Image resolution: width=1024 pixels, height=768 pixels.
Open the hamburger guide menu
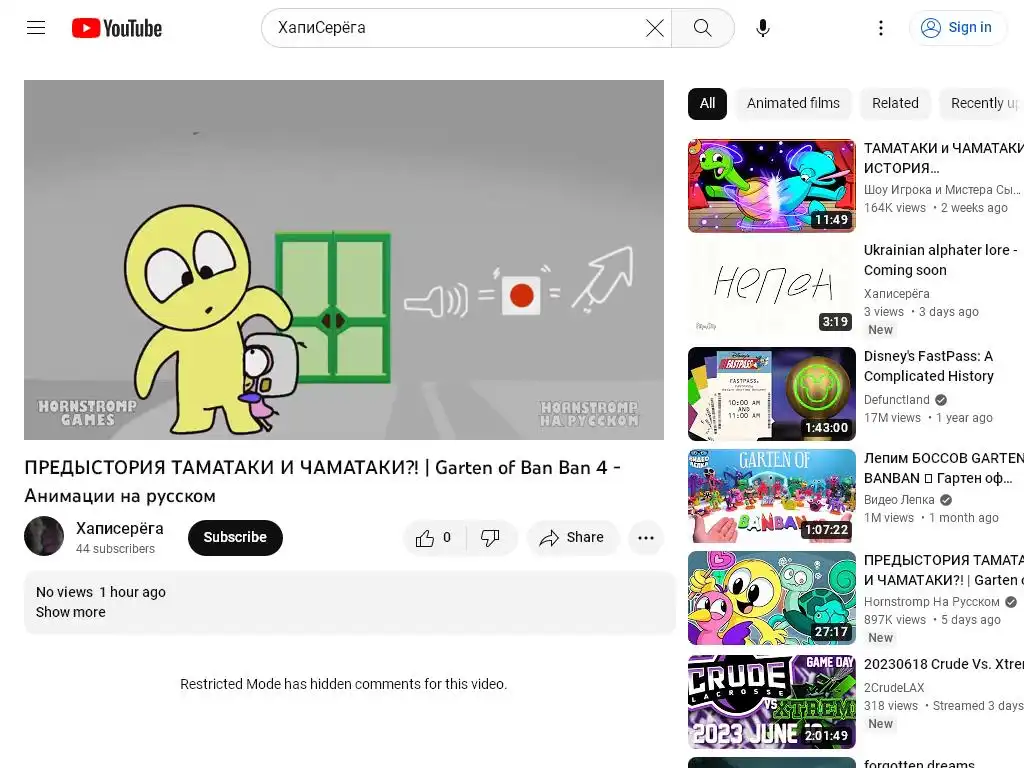36,27
